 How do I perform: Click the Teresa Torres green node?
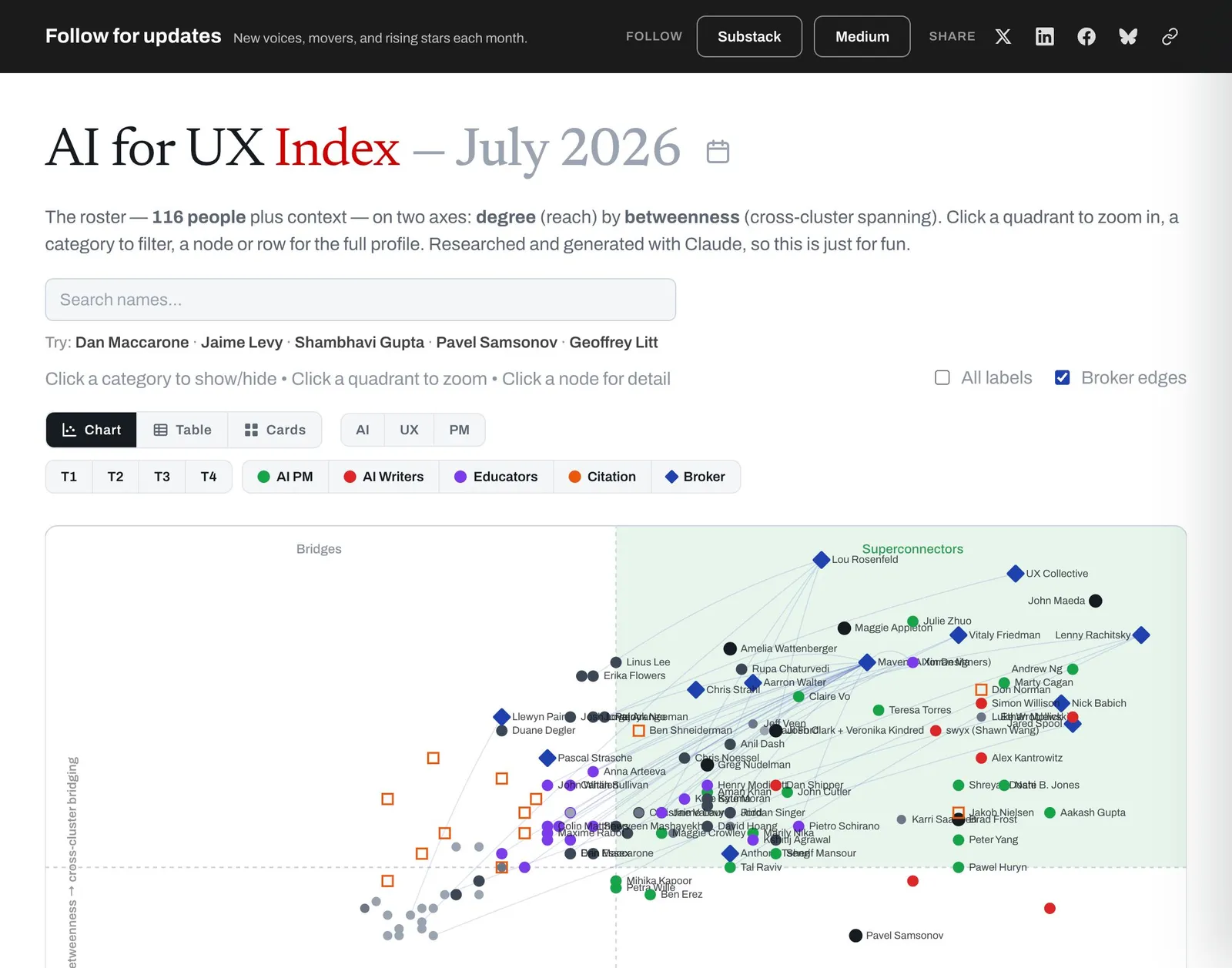pos(879,710)
